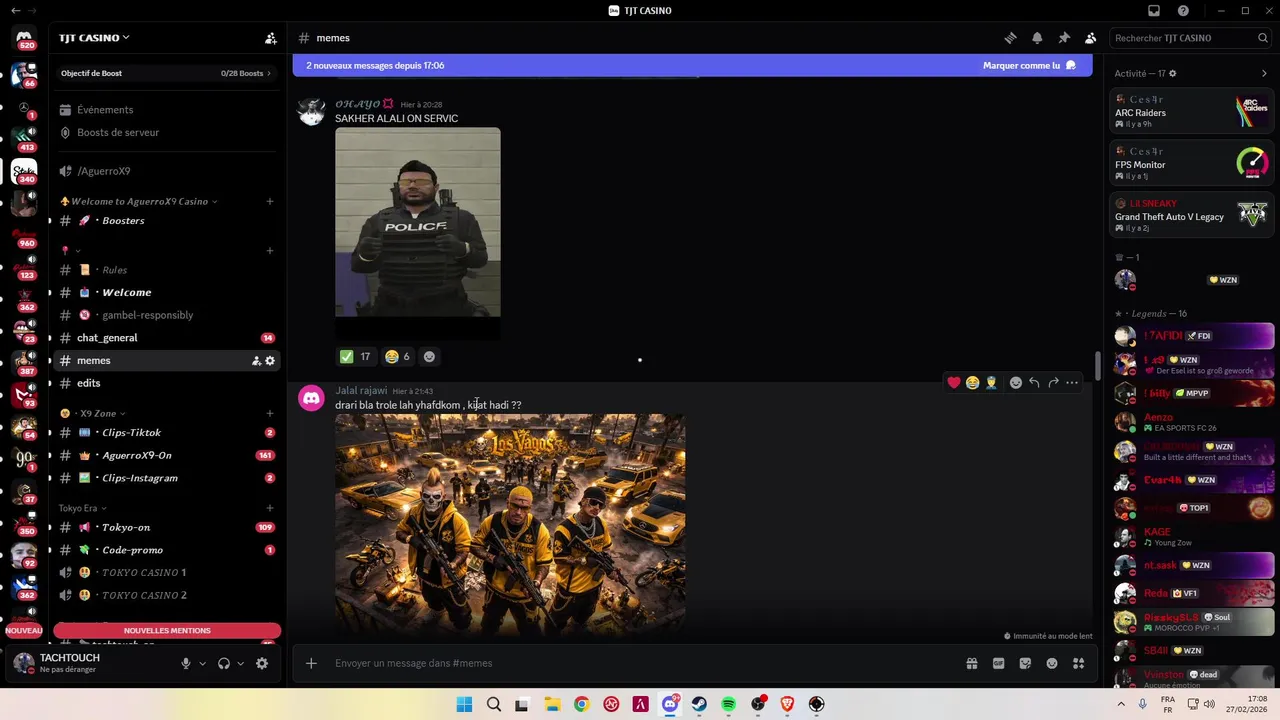The image size is (1280, 720).
Task: Collapse Welcome to AguerroX9 Casino category
Action: click(139, 201)
